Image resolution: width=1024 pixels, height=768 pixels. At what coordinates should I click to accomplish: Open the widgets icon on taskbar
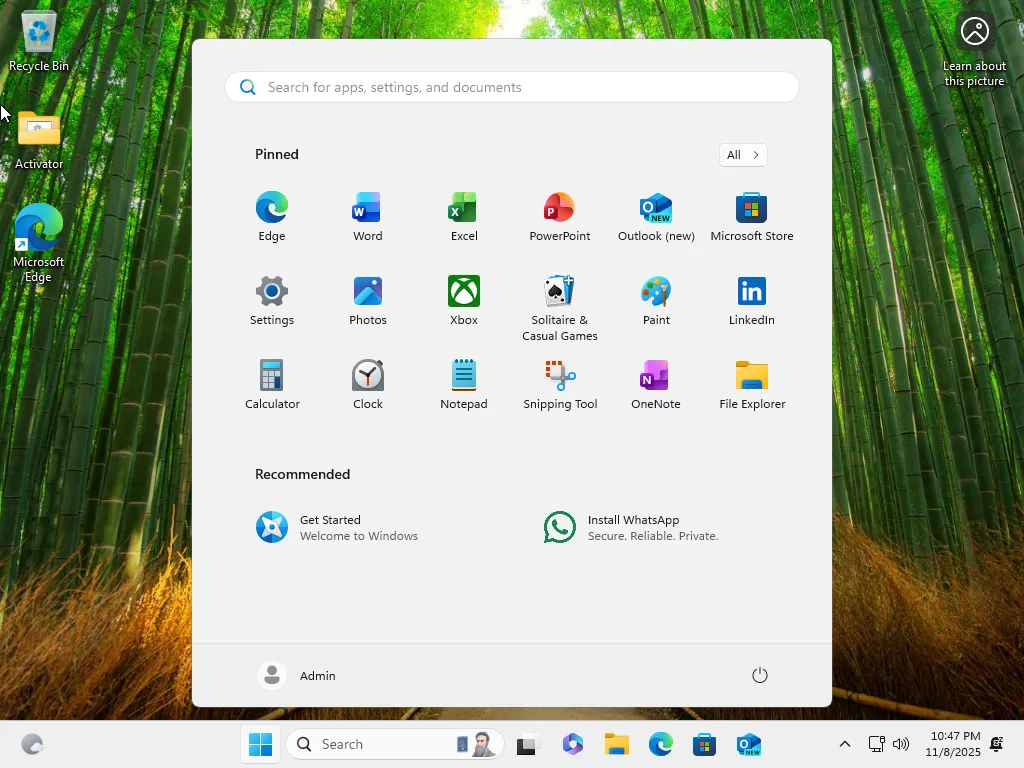32,744
